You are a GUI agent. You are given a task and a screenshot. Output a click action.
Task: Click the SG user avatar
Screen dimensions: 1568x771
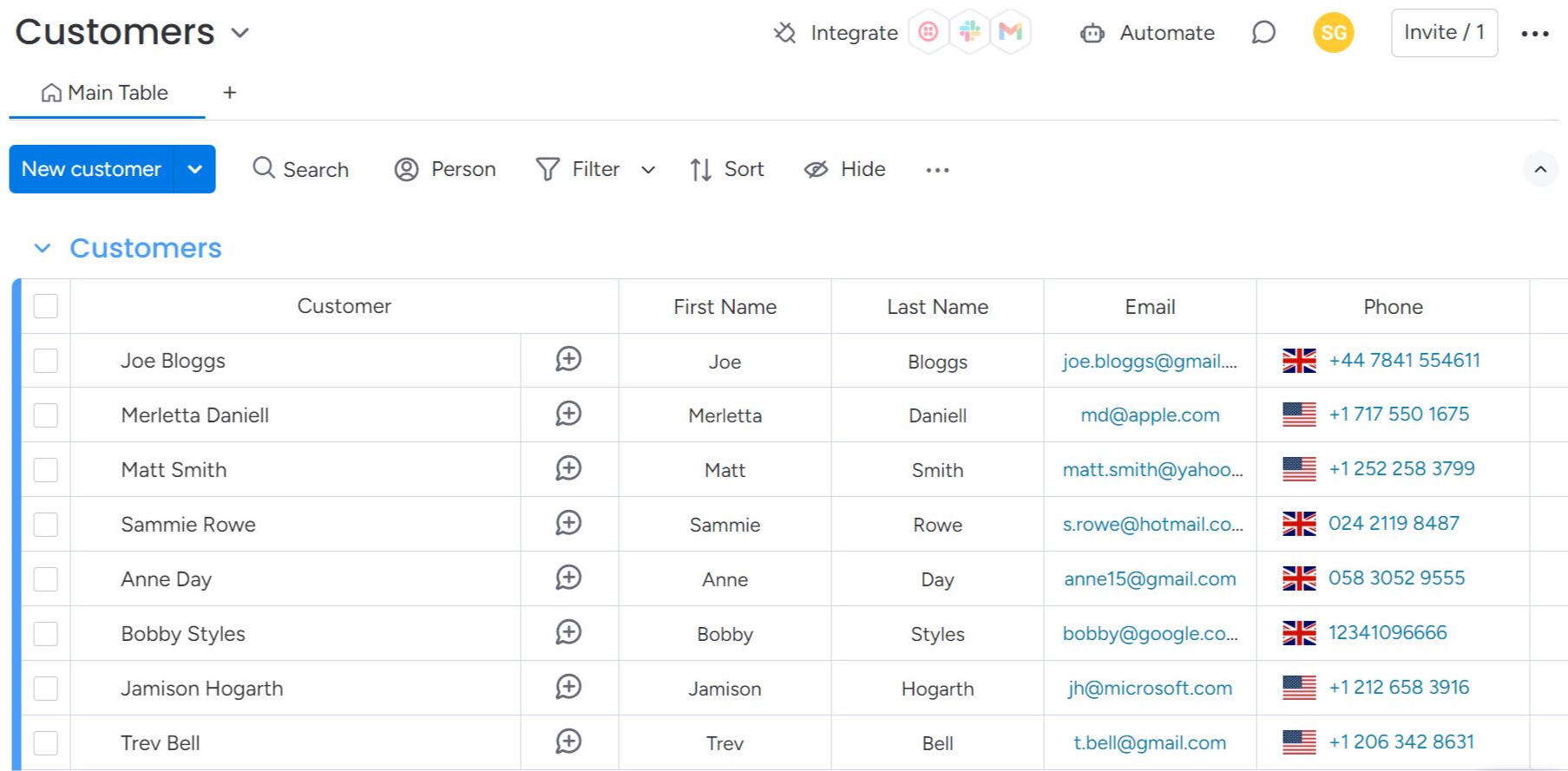click(1333, 33)
